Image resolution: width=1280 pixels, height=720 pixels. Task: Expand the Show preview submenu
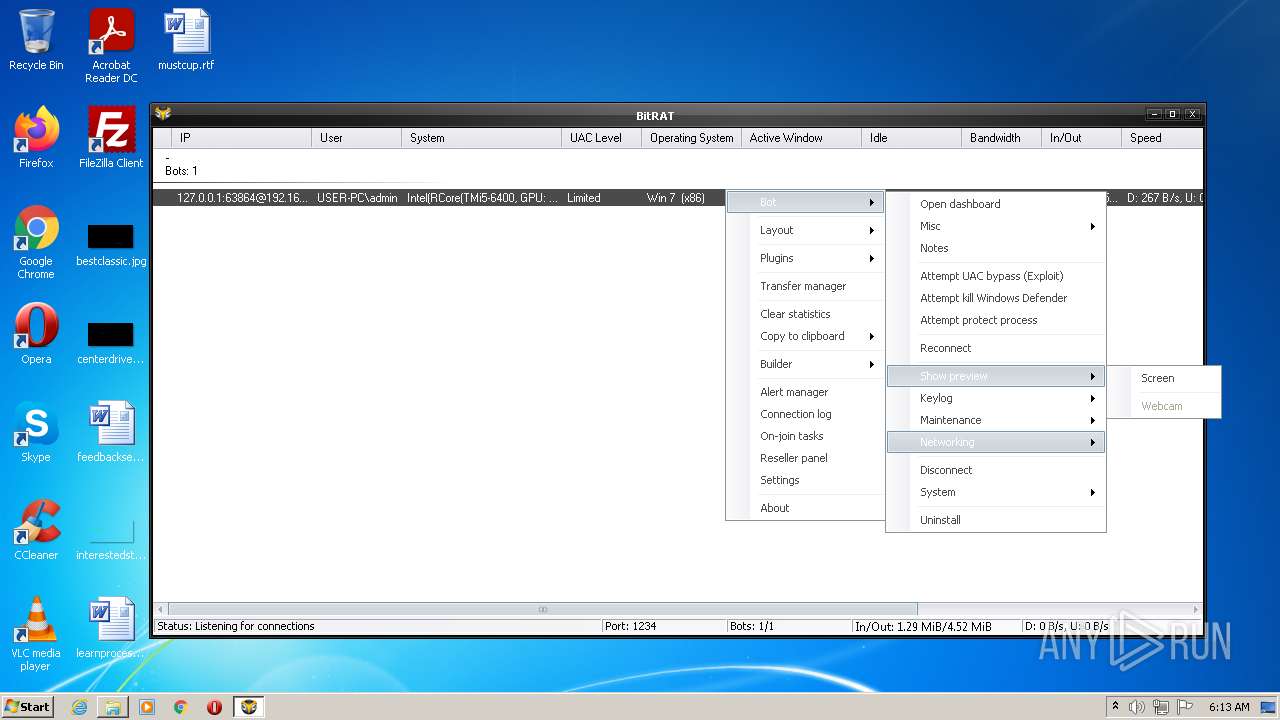(x=996, y=376)
